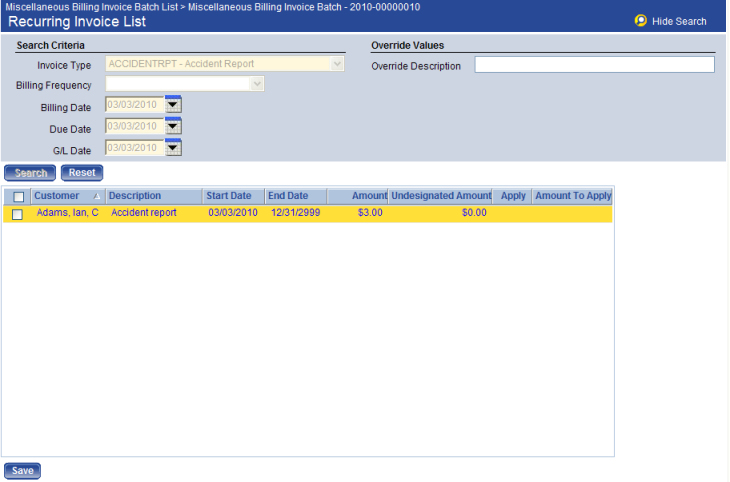Viewport: 730px width, 482px height.
Task: Select the Accident report description cell
Action: 144,213
